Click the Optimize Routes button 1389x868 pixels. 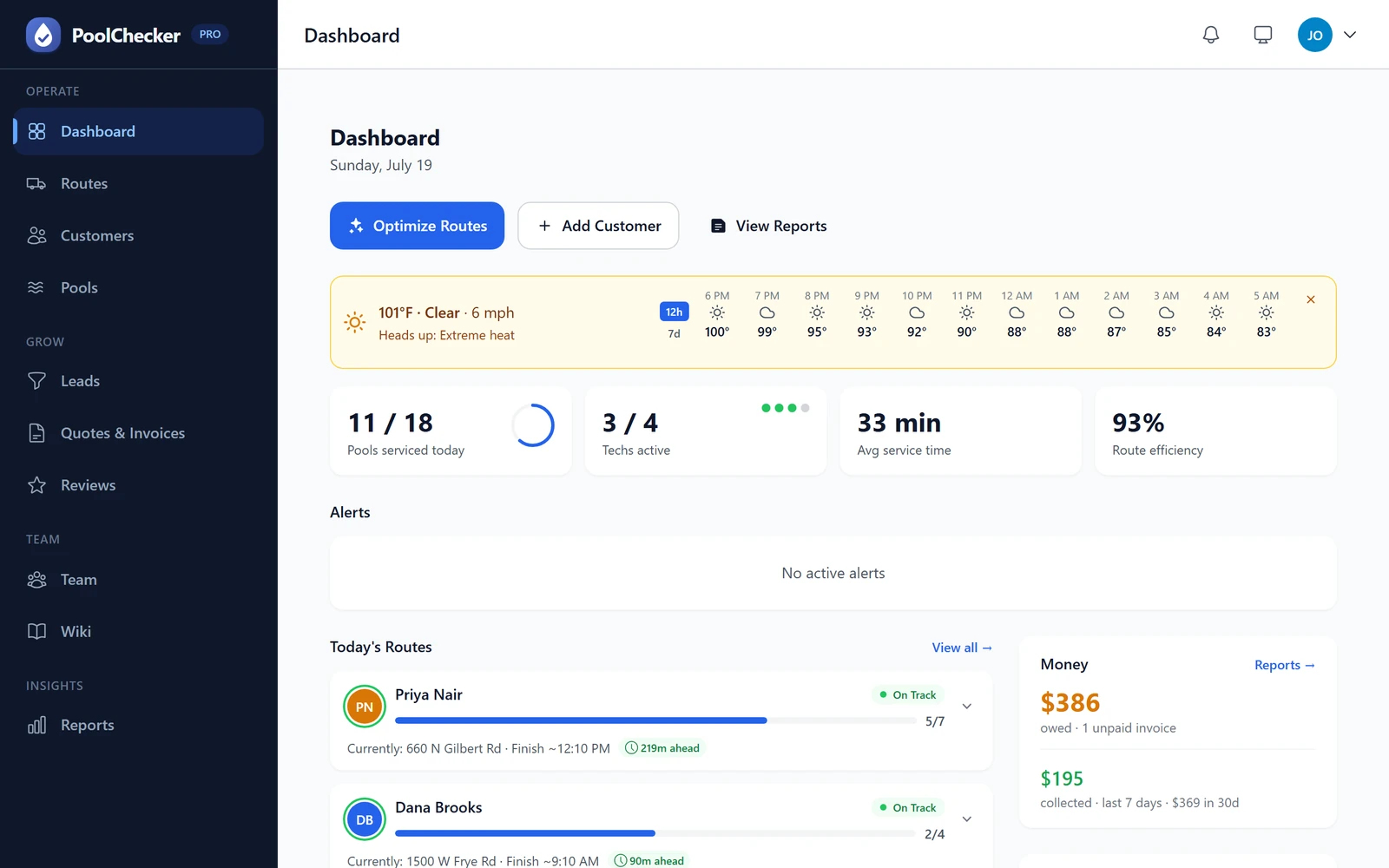click(417, 226)
